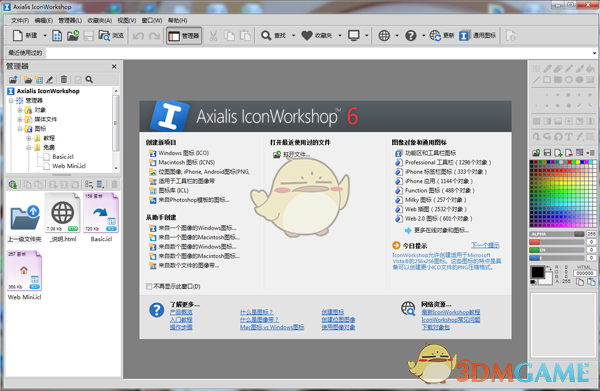The width and height of the screenshot is (600, 391).
Task: Collapse the 管理器 node in the tree
Action: 11,101
